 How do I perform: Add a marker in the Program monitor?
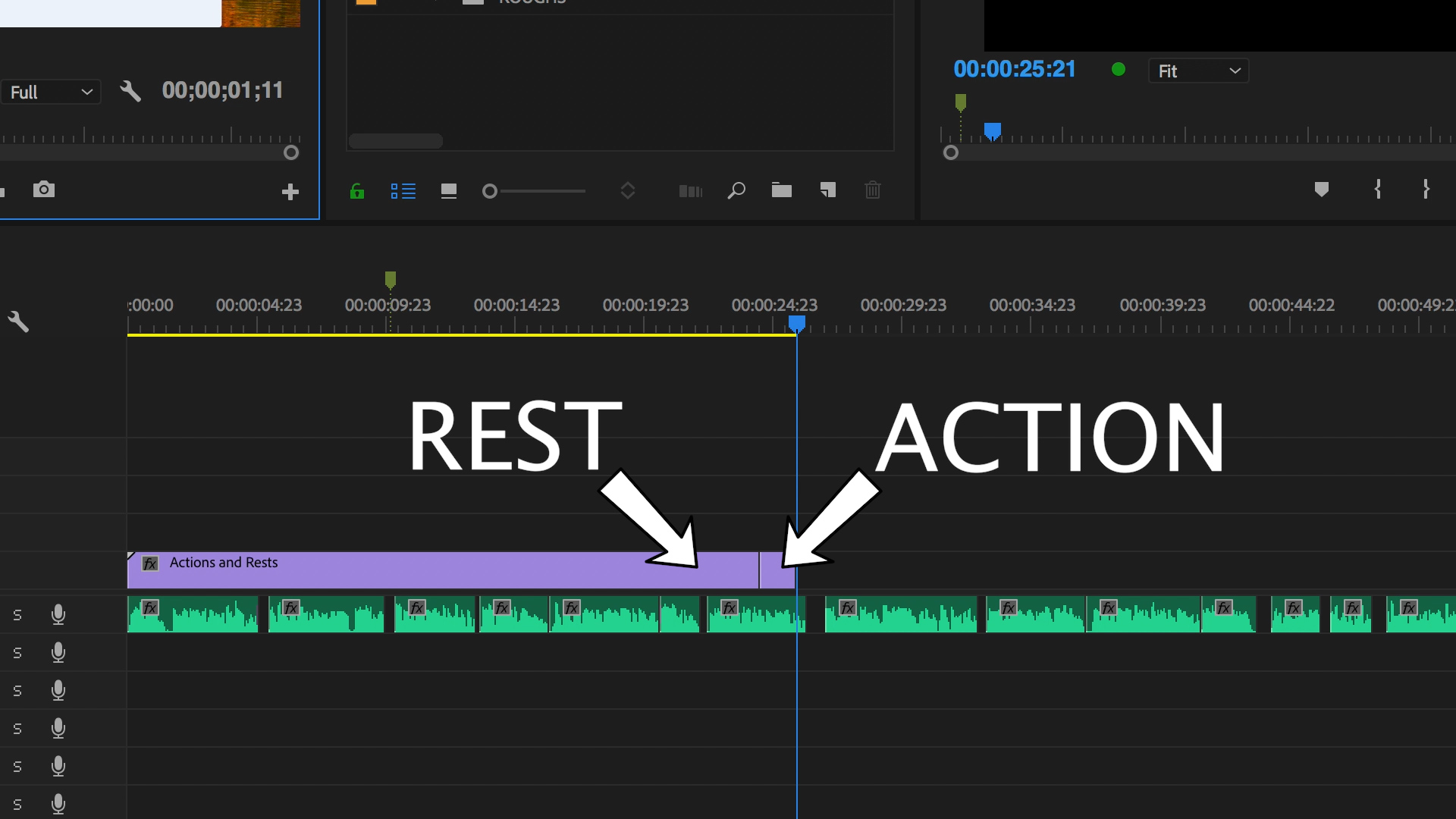click(x=1322, y=190)
